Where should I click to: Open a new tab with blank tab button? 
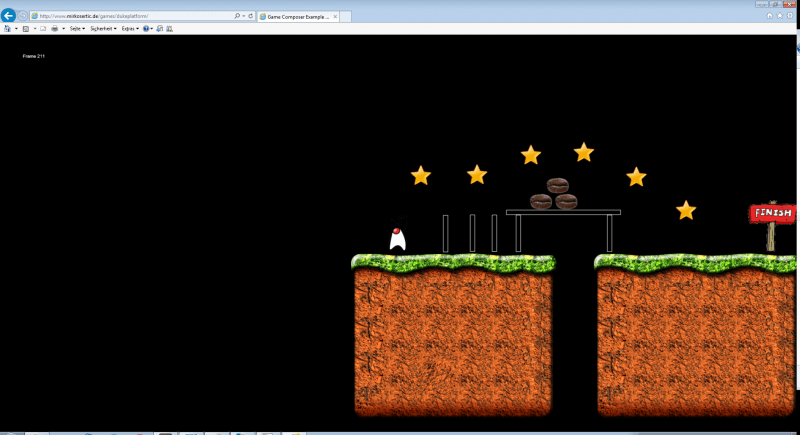tap(345, 17)
